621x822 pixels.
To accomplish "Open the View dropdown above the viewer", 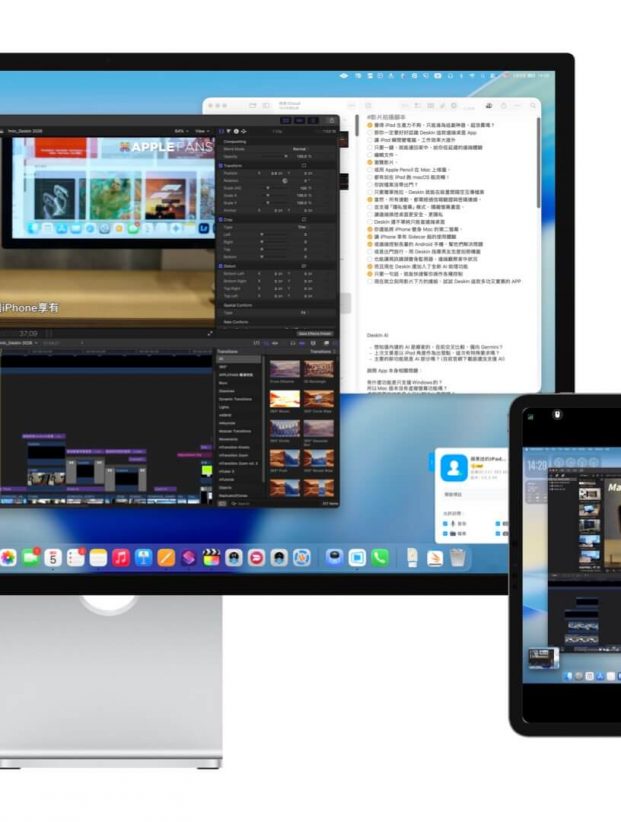I will coord(201,131).
